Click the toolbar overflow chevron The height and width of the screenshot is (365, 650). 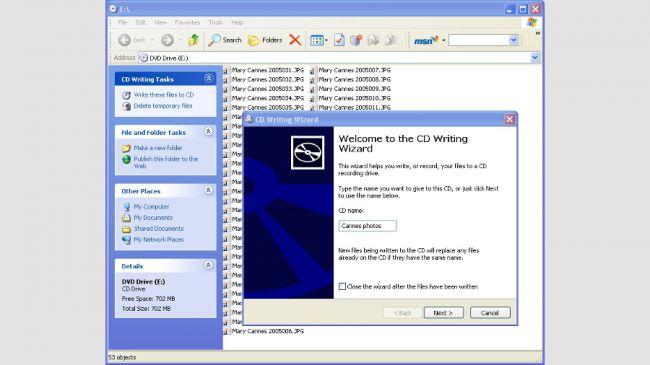pos(538,33)
